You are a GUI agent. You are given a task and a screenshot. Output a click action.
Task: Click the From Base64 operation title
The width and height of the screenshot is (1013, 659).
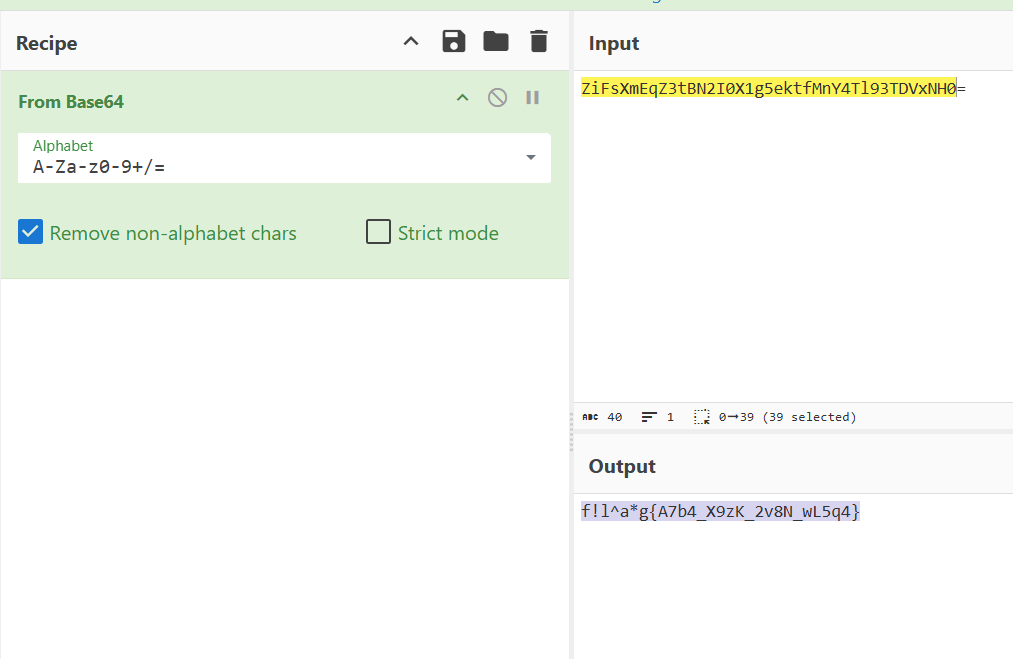[71, 102]
